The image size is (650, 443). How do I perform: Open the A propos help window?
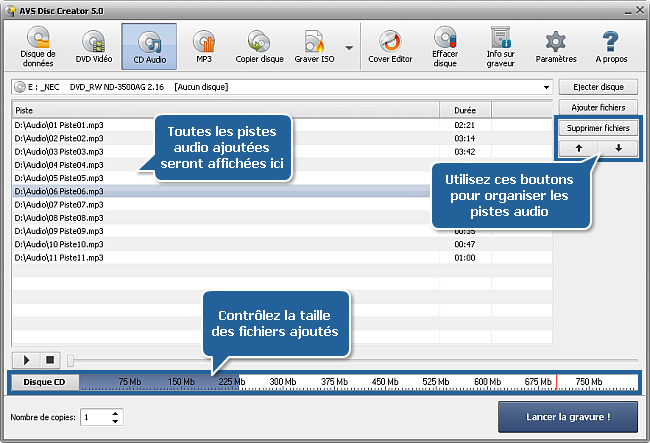coord(611,50)
